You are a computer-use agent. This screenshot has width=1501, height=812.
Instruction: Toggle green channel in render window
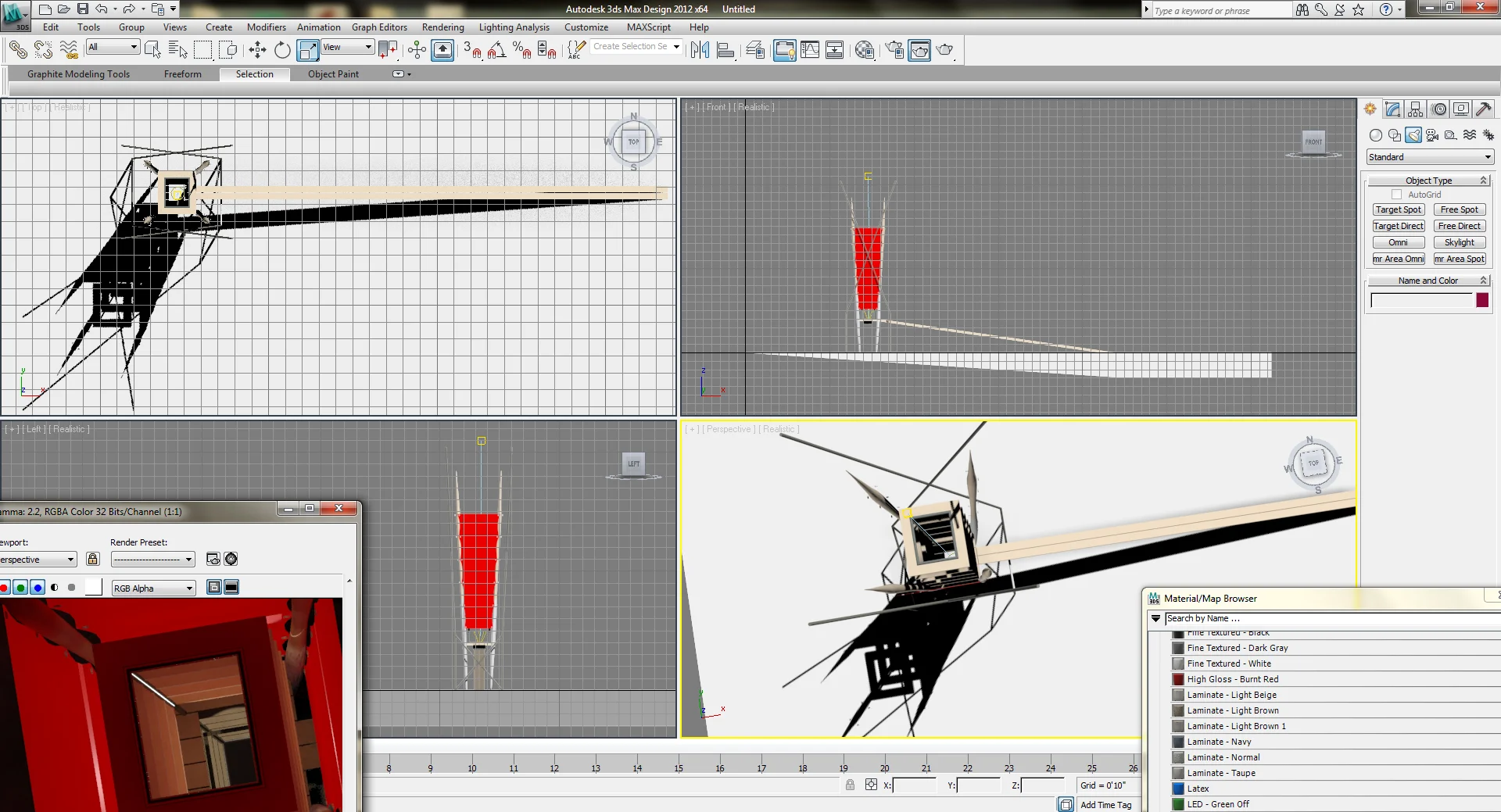click(20, 588)
